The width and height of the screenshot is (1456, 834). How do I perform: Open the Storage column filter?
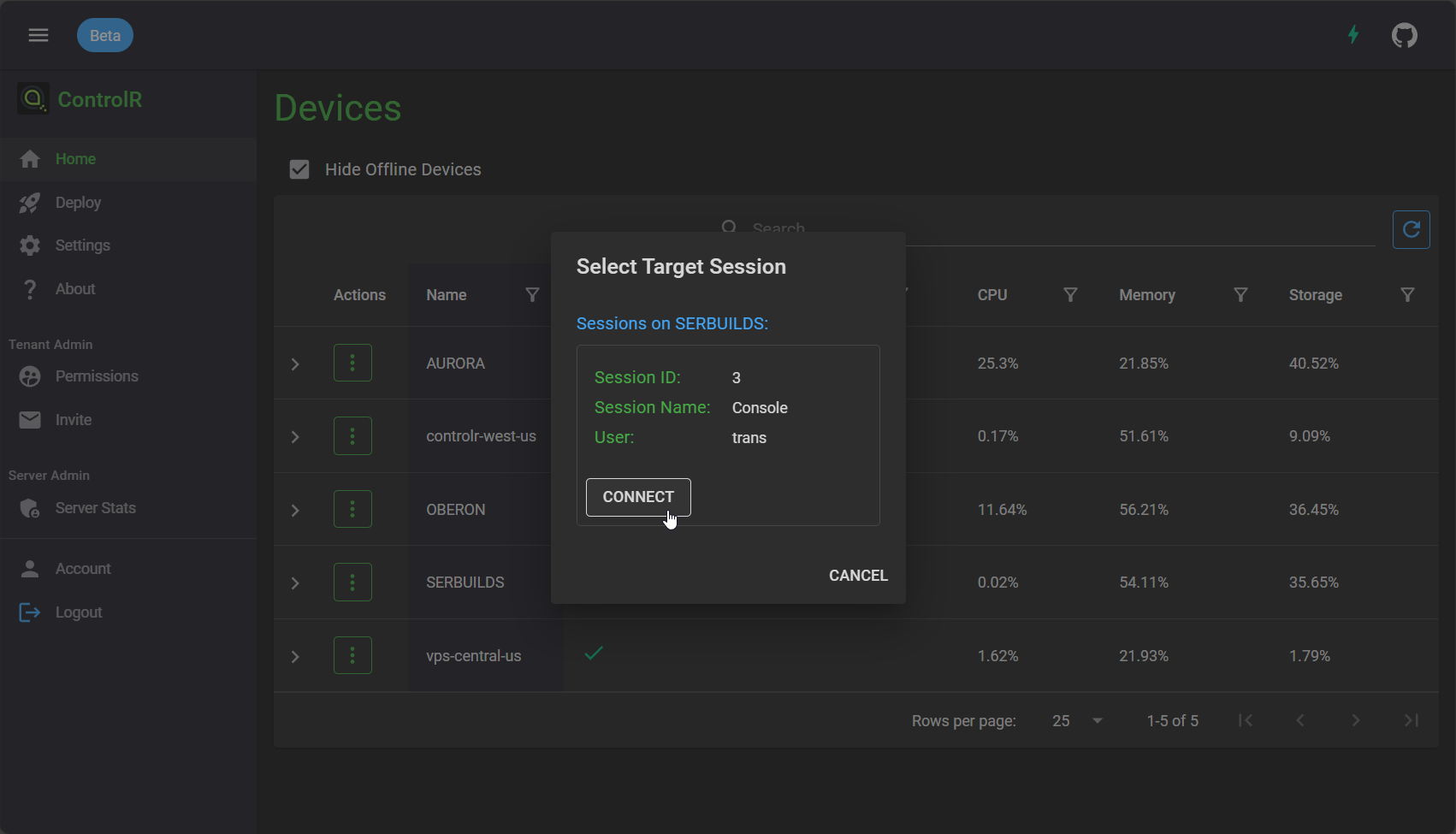click(1407, 295)
